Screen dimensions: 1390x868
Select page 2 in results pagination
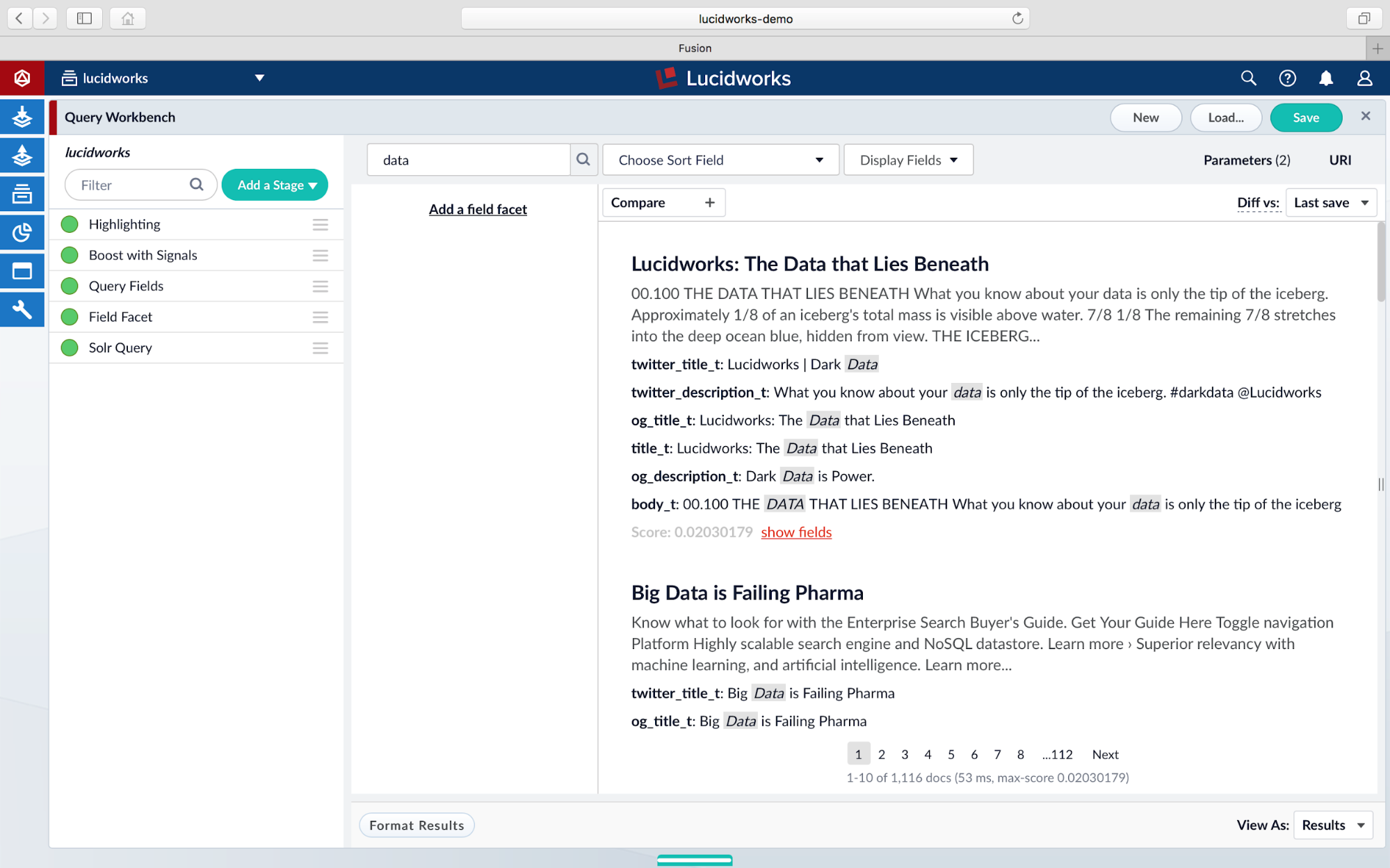880,754
